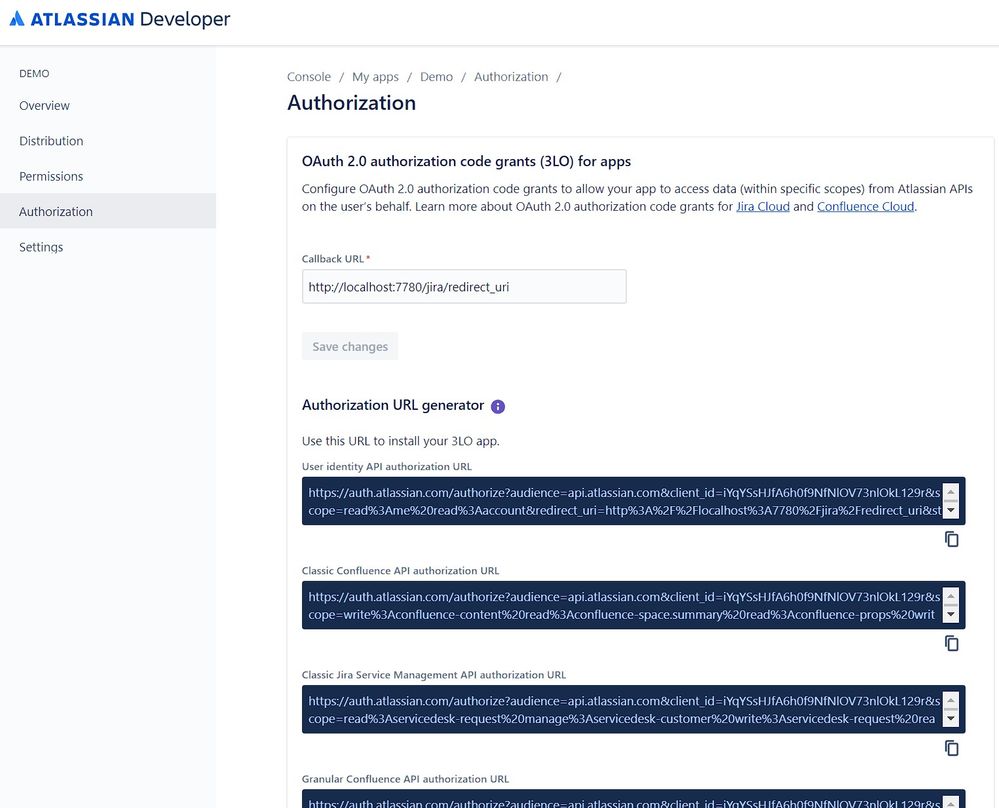Open Settings in the sidebar

click(x=108, y=247)
